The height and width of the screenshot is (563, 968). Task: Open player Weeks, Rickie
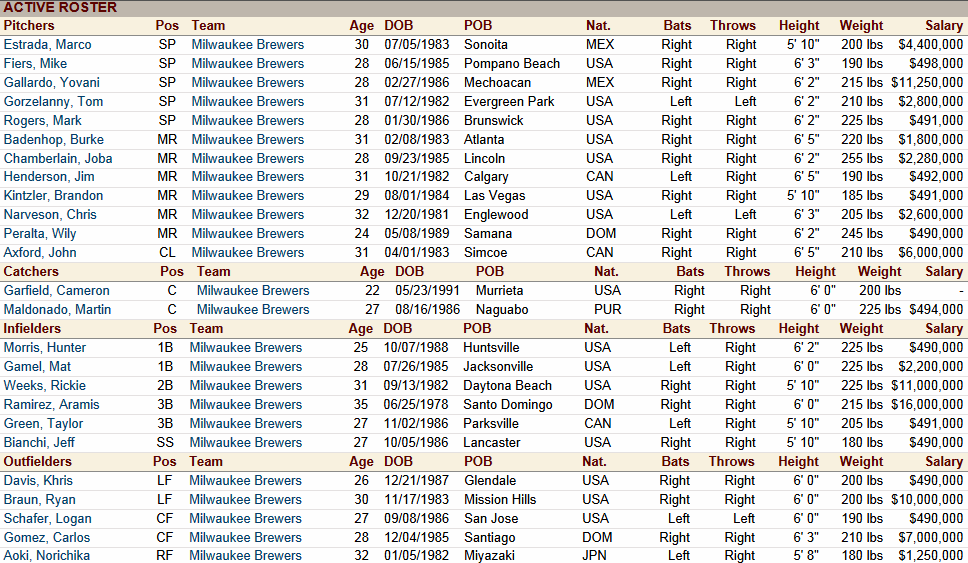[44, 386]
